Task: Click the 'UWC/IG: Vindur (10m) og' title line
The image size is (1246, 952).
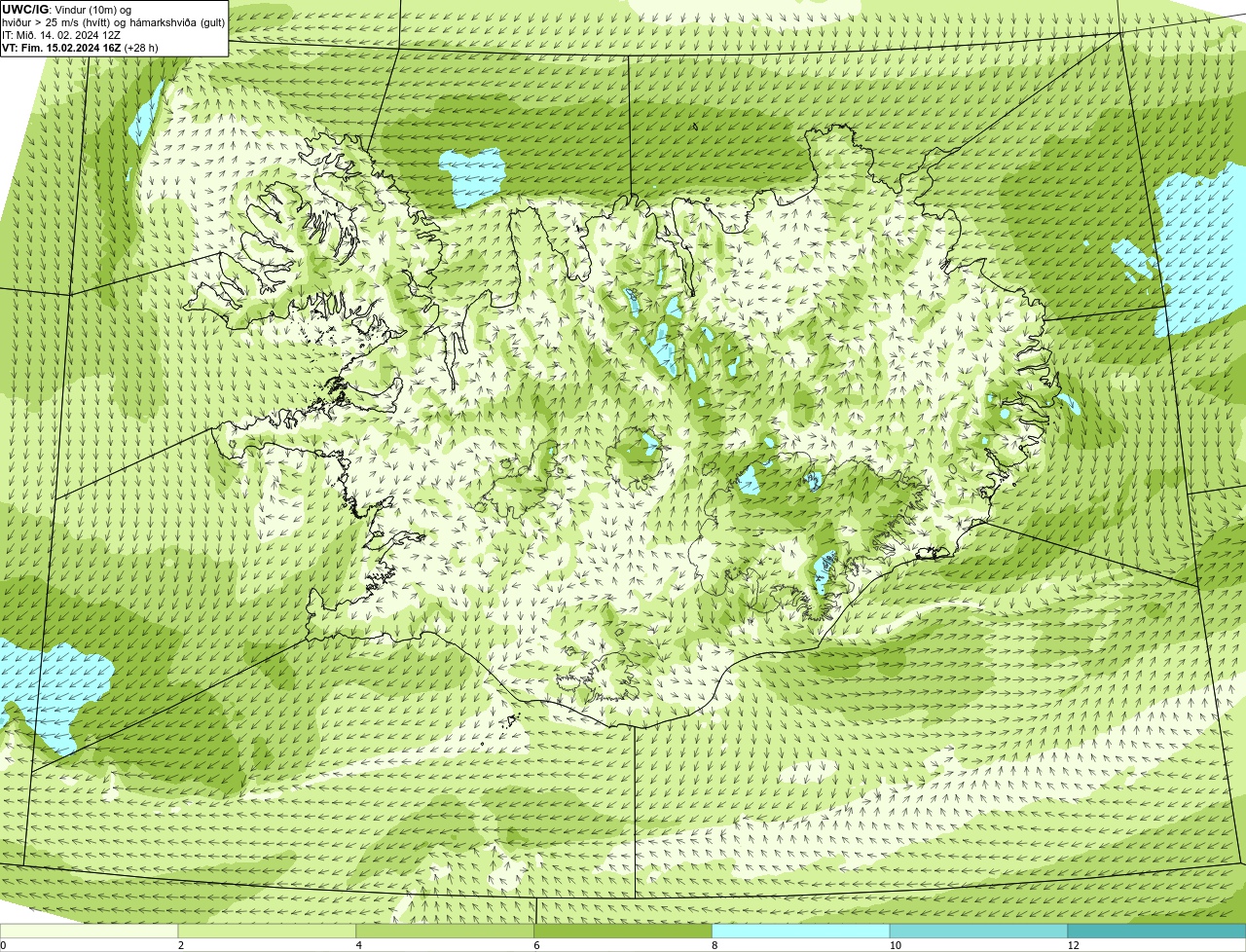Action: [67, 10]
